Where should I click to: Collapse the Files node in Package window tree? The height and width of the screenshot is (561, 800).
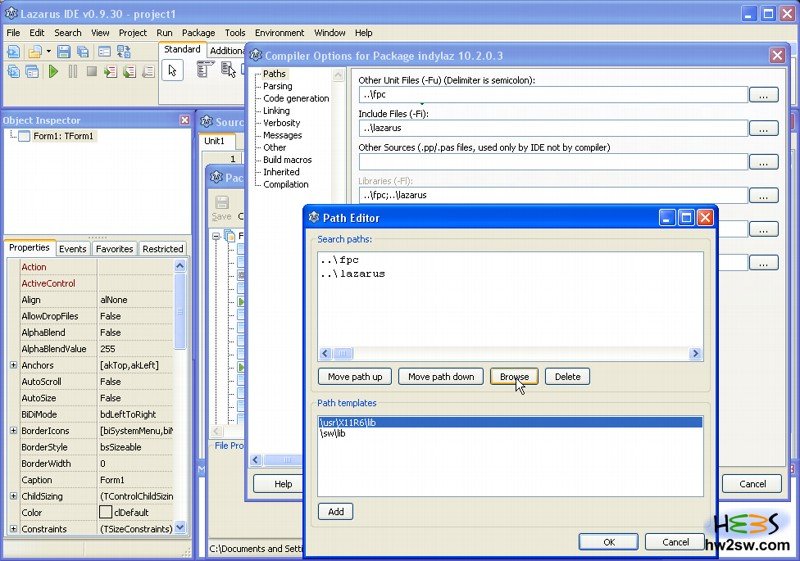[216, 236]
